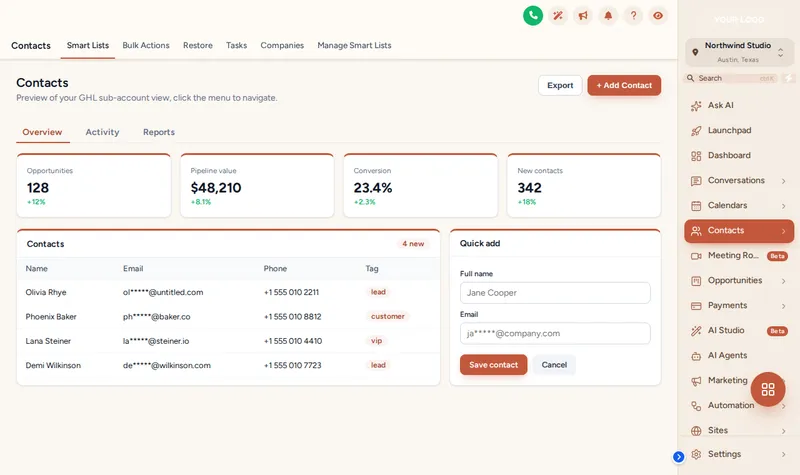Expand the Payments submenu chevron
The image size is (800, 475).
click(783, 306)
